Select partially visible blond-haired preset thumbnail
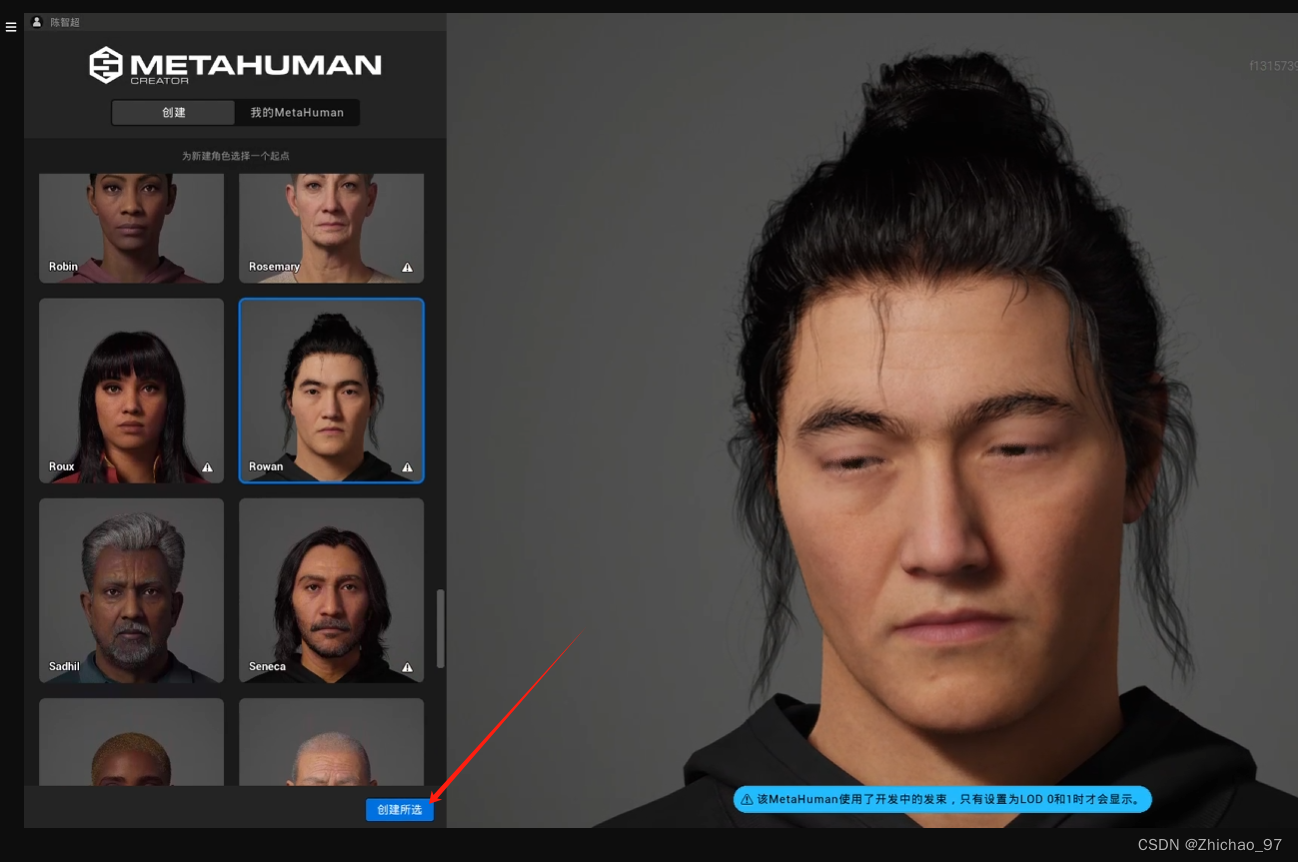Image resolution: width=1298 pixels, height=862 pixels. point(131,742)
